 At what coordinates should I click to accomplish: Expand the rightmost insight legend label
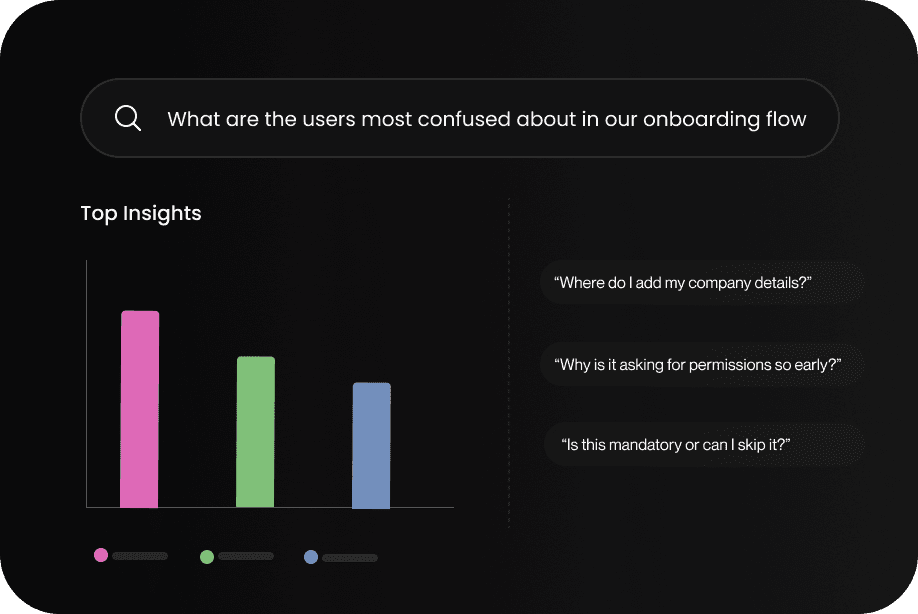tap(350, 557)
